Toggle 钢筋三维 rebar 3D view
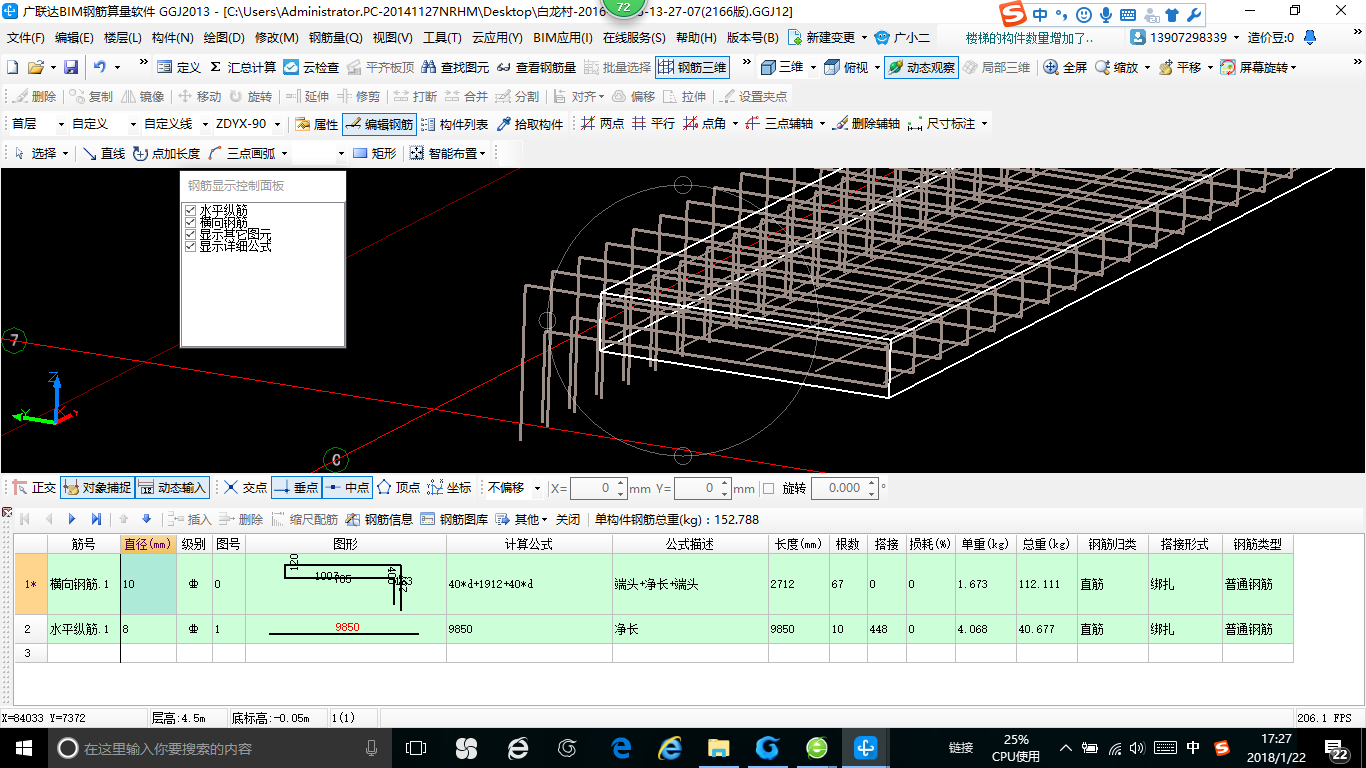The height and width of the screenshot is (768, 1366). point(692,67)
